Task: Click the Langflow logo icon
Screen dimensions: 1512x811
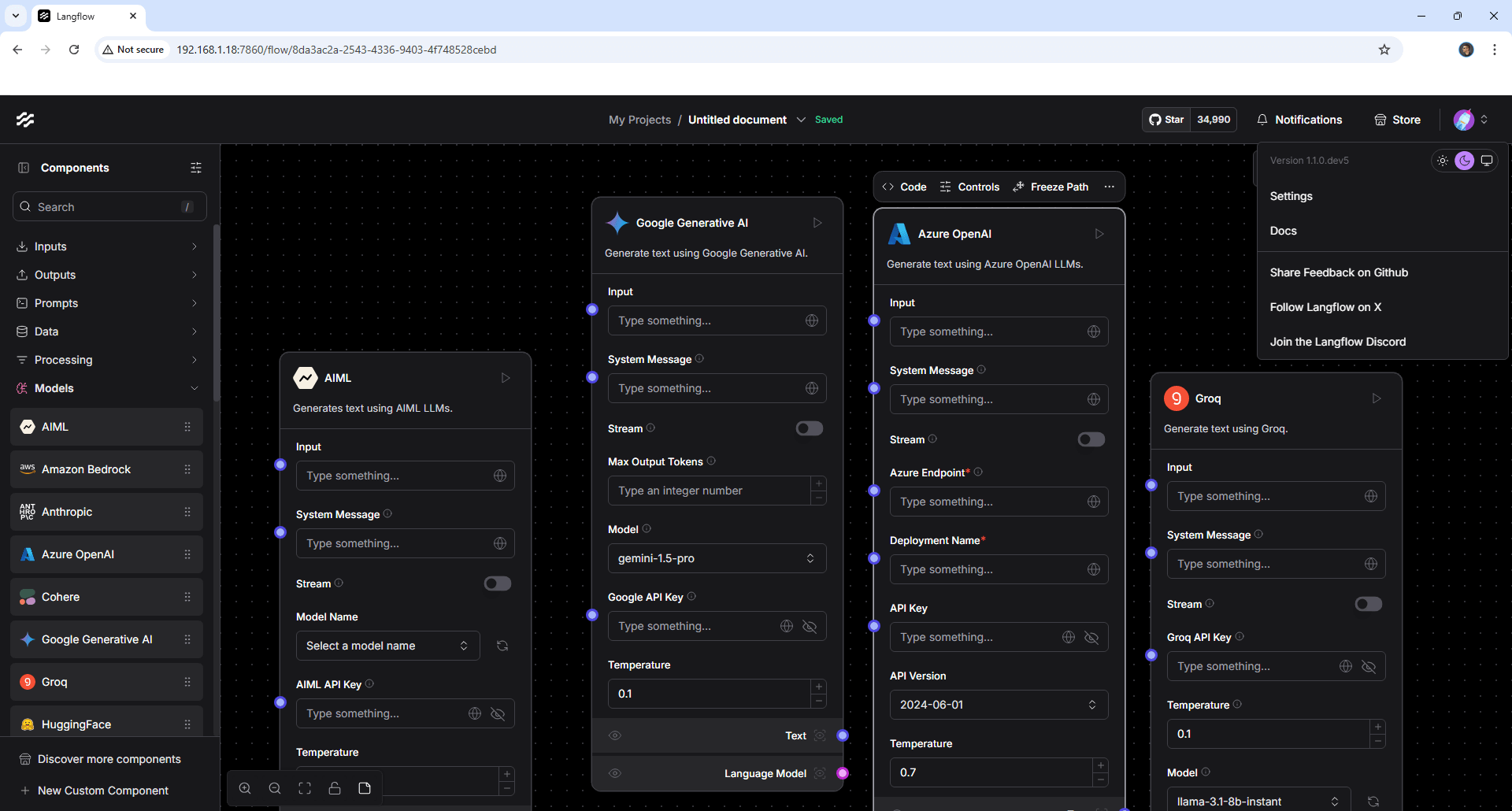Action: point(25,120)
